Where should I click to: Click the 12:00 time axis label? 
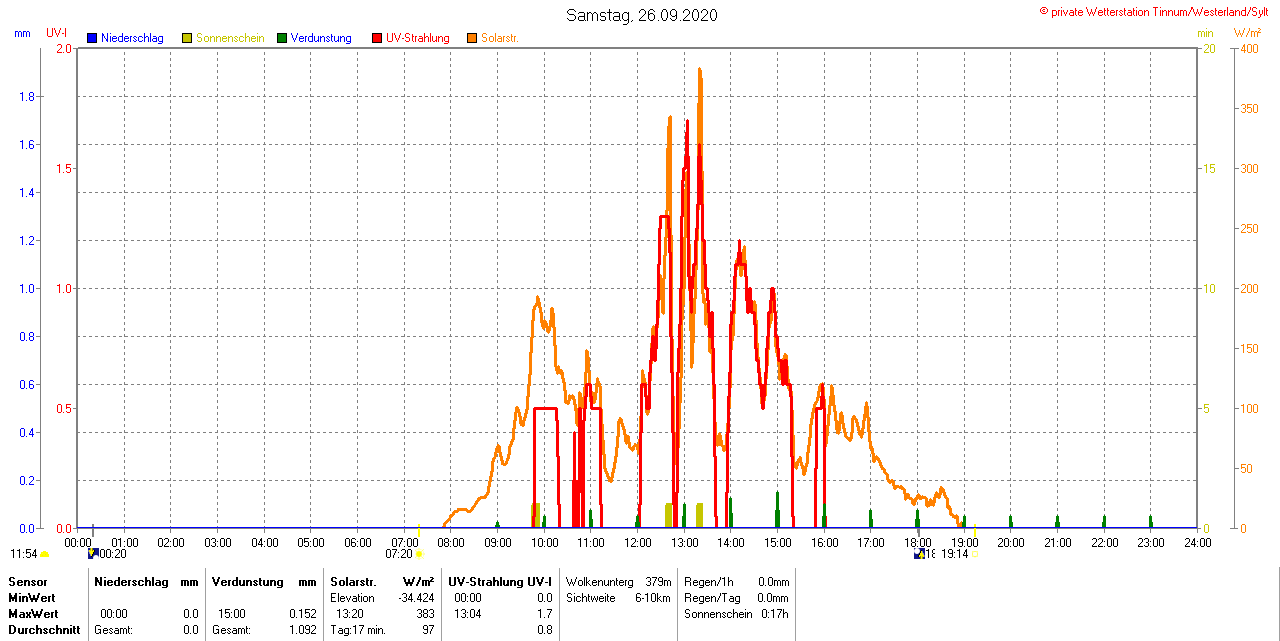tap(638, 542)
